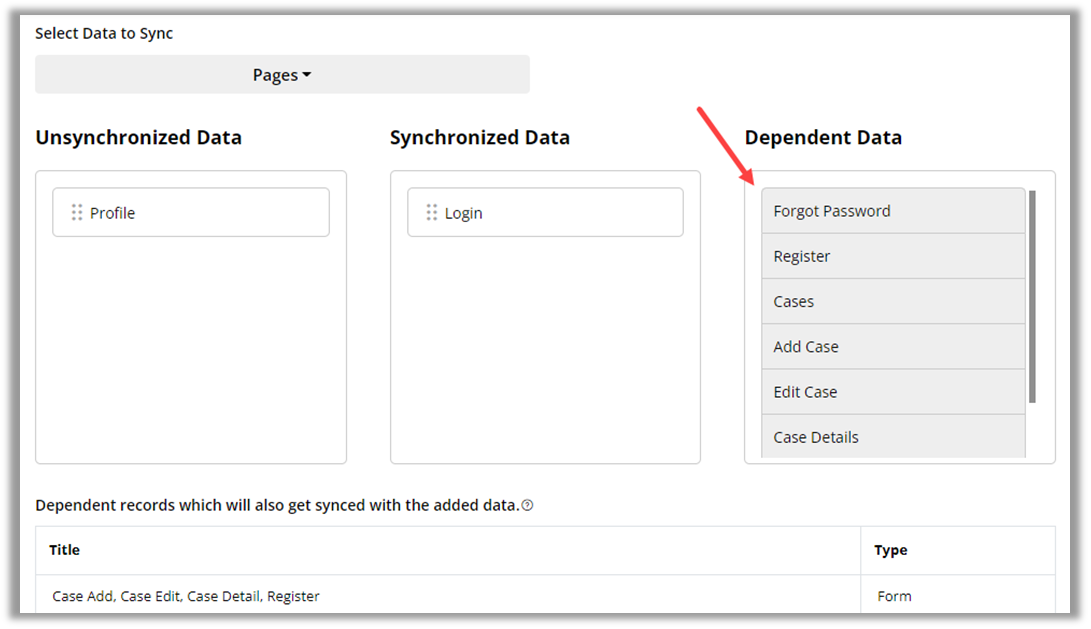Screen dimensions: 1091x629
Task: Click empty area in Synchronized Data panel
Action: point(545,350)
